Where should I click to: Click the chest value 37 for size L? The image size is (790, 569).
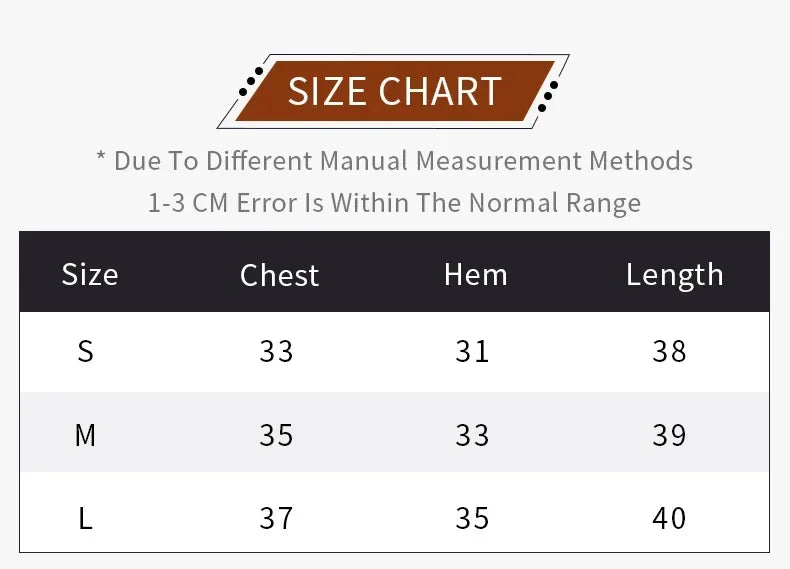click(276, 518)
